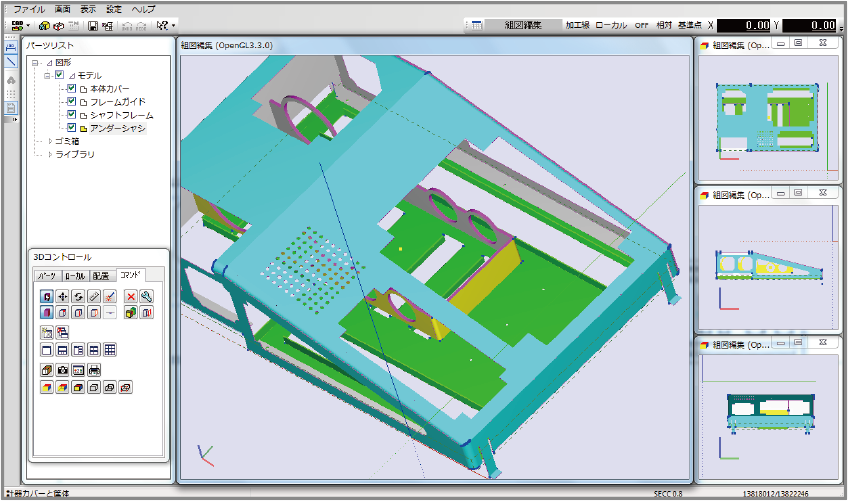Click the help pointer question mark icon
This screenshot has height=501, width=848.
162,25
